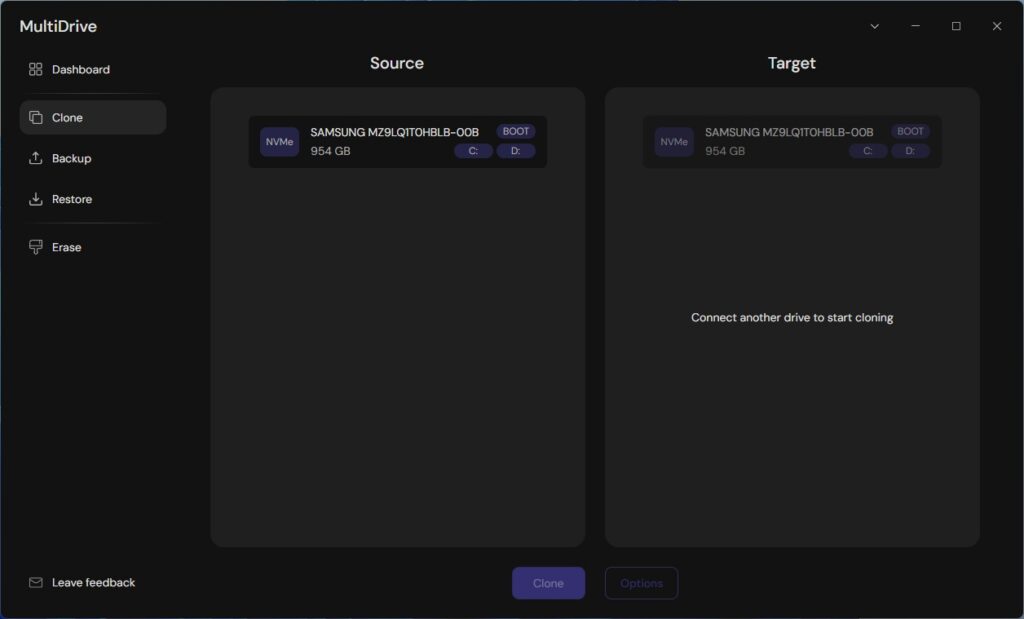Viewport: 1024px width, 619px height.
Task: Click the NVMe badge on Target drive
Action: (x=674, y=142)
